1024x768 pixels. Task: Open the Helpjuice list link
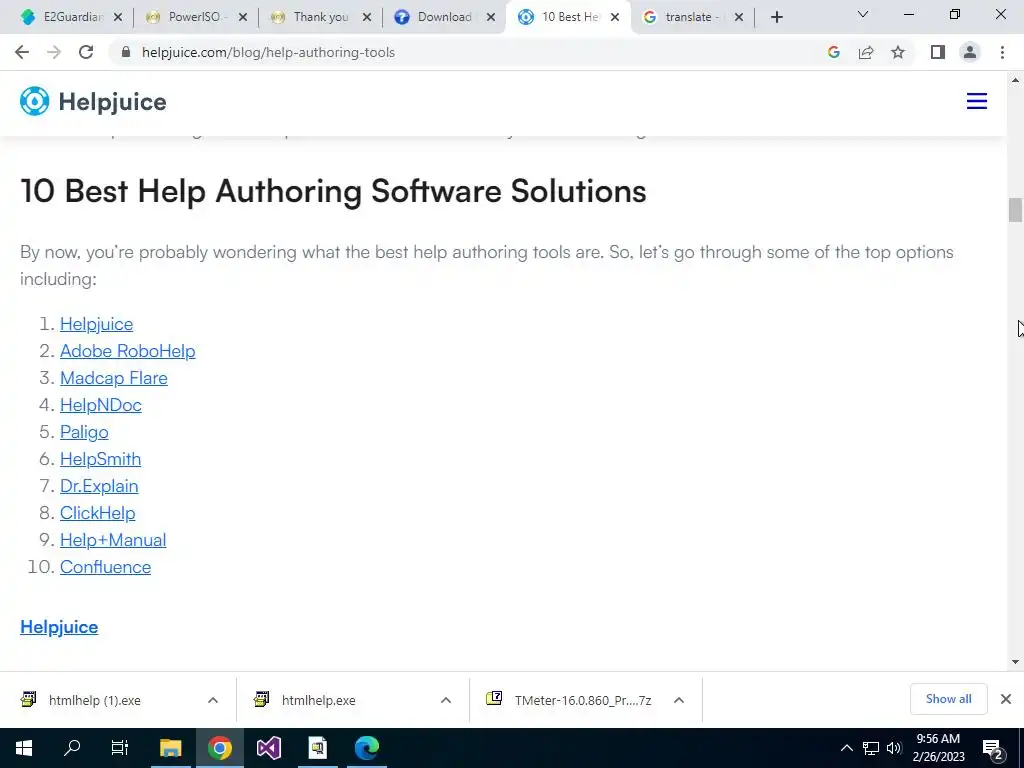97,324
